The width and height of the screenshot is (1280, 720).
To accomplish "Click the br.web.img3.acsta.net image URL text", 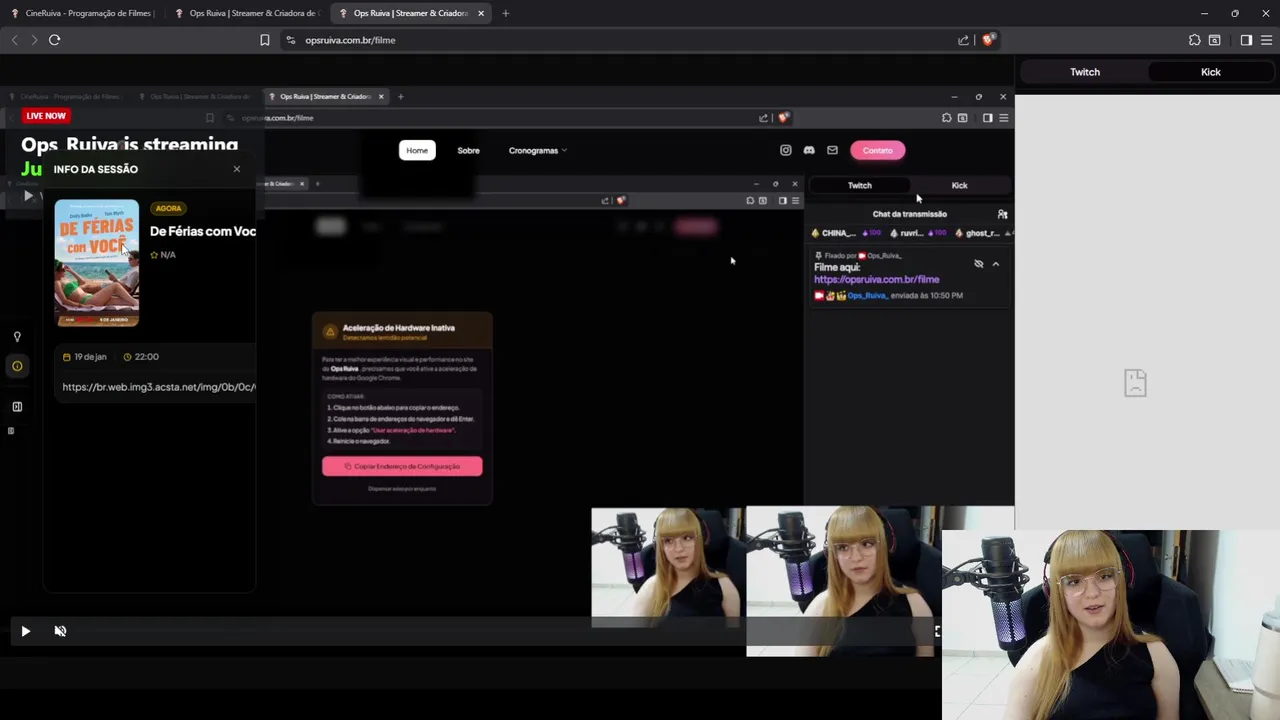I will tap(159, 387).
